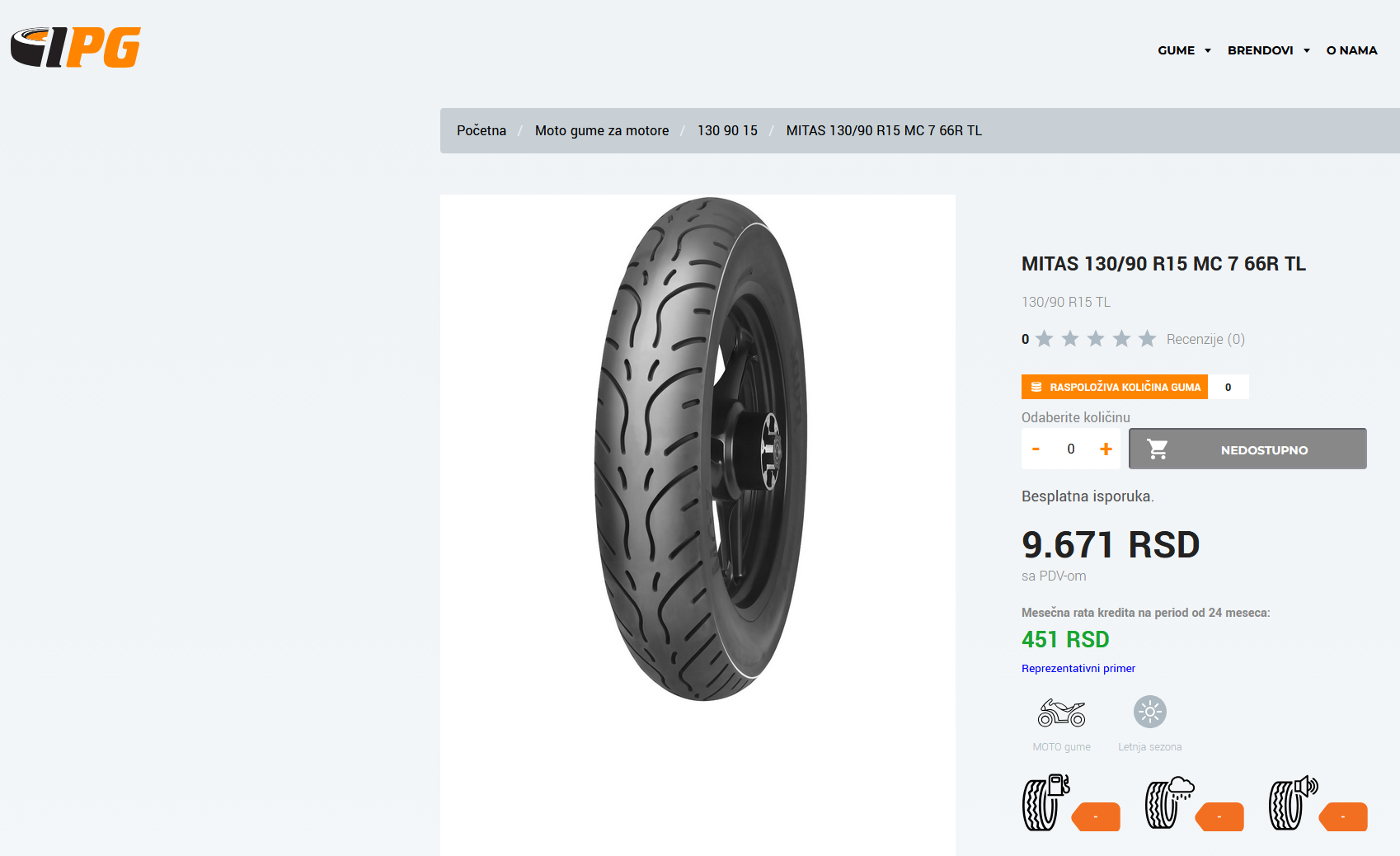Click the tire noise level icon
Screen dimensions: 1400x856
pyautogui.click(x=1293, y=802)
